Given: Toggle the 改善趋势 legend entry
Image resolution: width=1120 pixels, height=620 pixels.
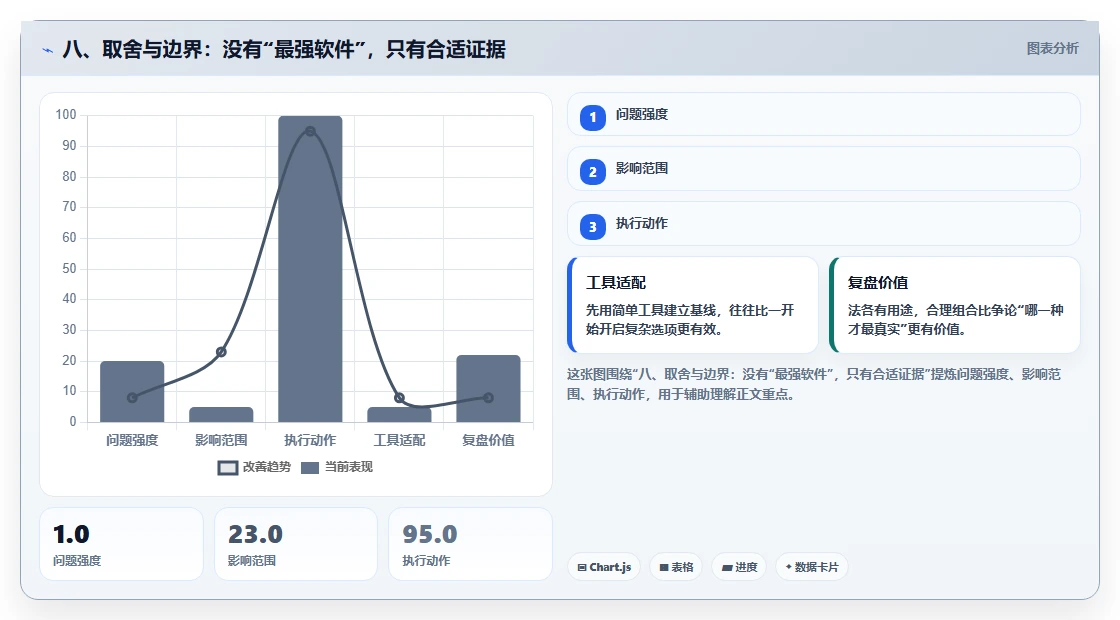Looking at the screenshot, I should (x=254, y=467).
